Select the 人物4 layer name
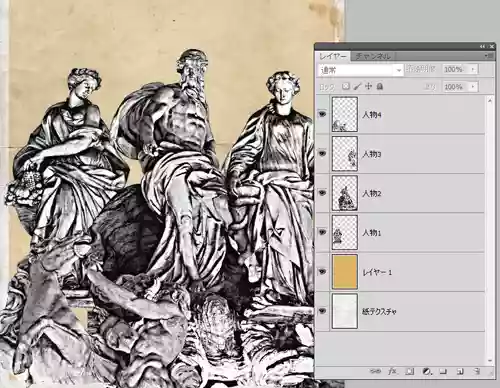 [372, 115]
